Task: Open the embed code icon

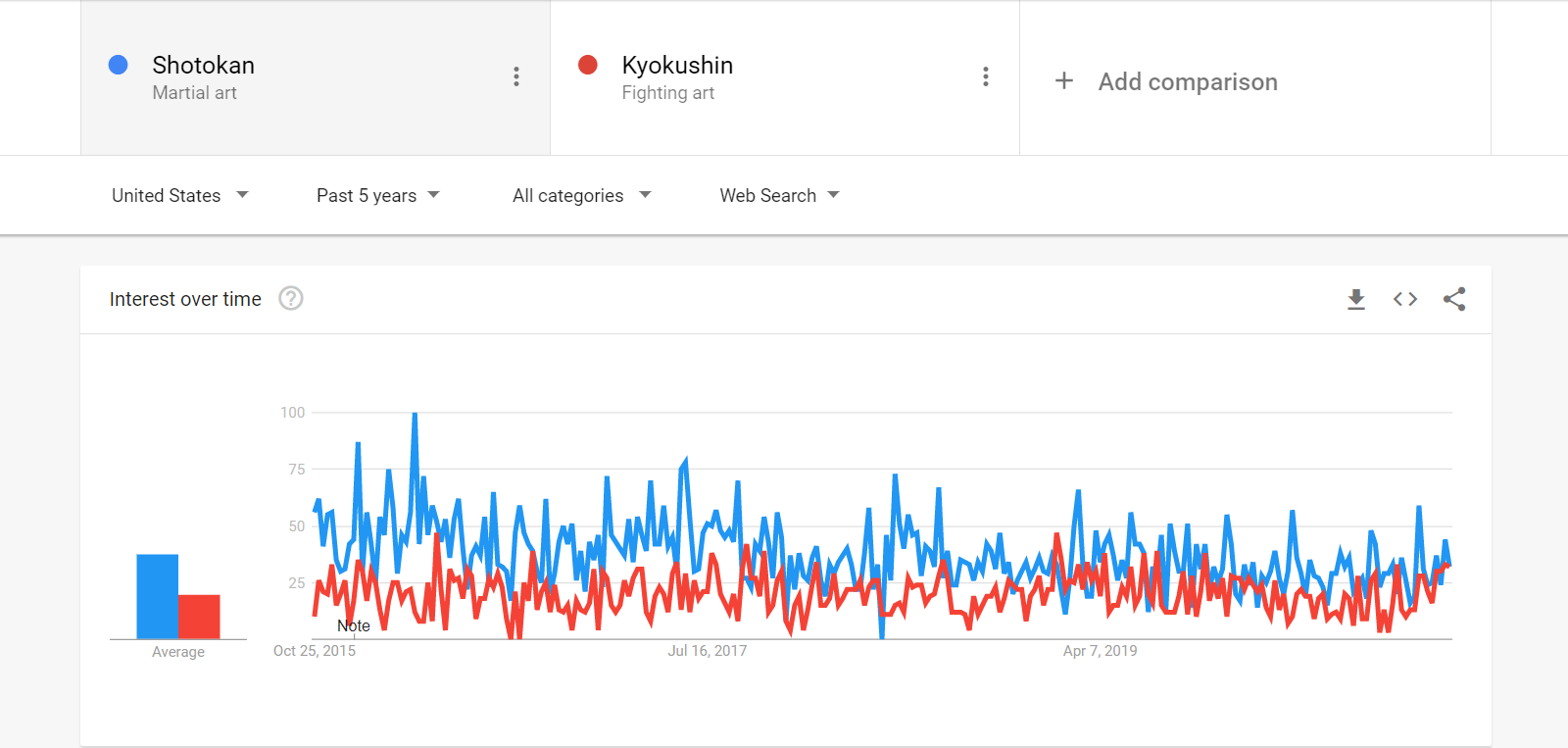Action: pyautogui.click(x=1405, y=299)
